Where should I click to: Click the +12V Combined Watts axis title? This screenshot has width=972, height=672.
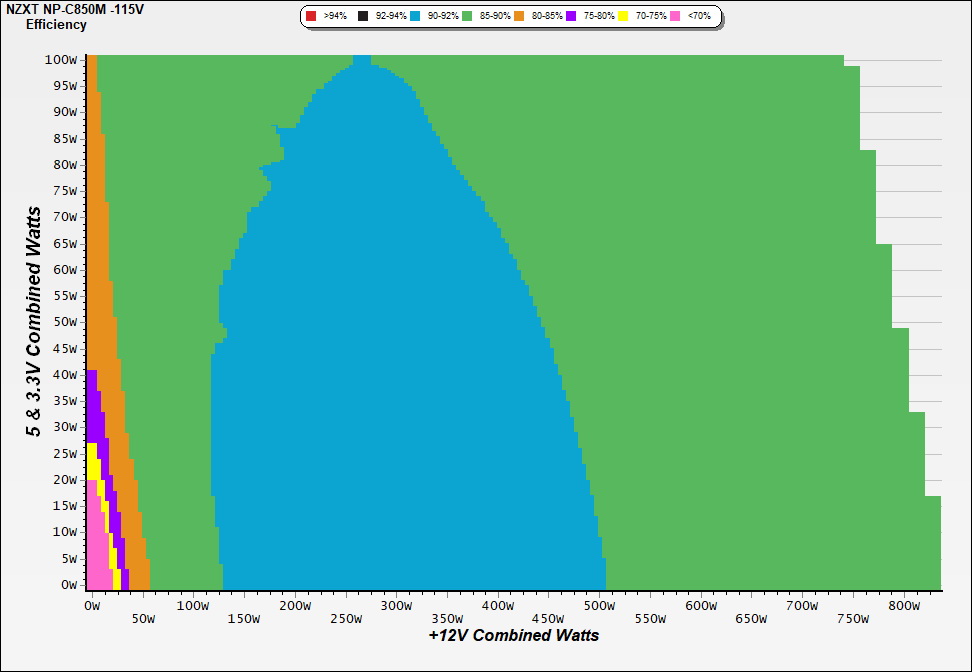tap(513, 636)
